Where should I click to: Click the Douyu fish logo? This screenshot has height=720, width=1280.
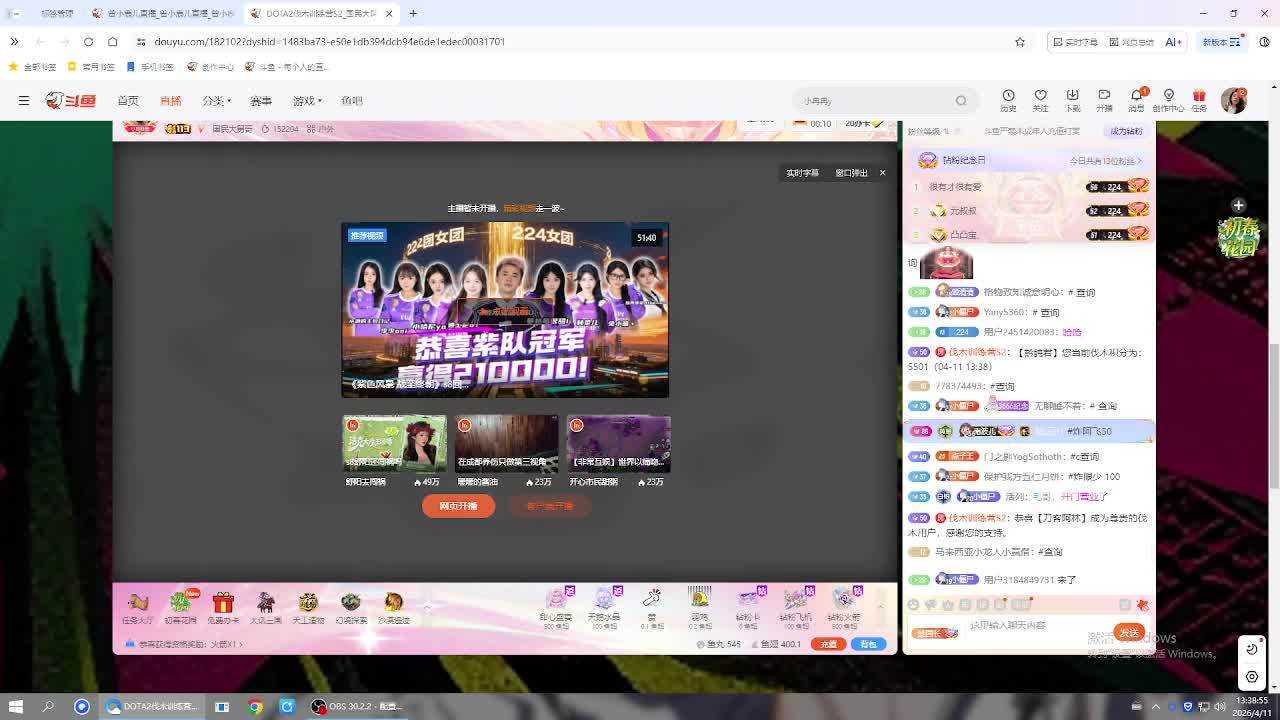pyautogui.click(x=70, y=101)
